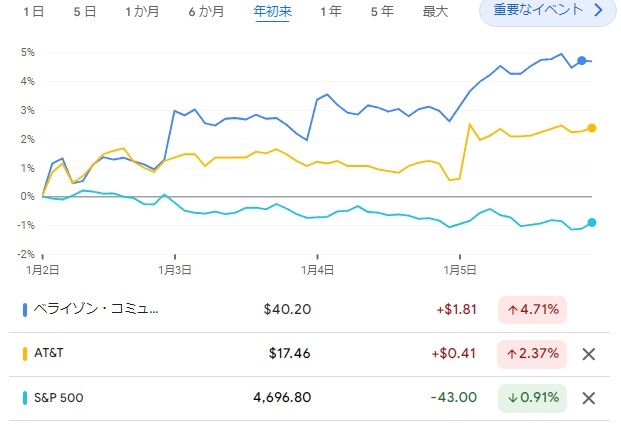Viewport: 621px width, 428px height.
Task: Open the AT&T stock row name
Action: coord(49,353)
